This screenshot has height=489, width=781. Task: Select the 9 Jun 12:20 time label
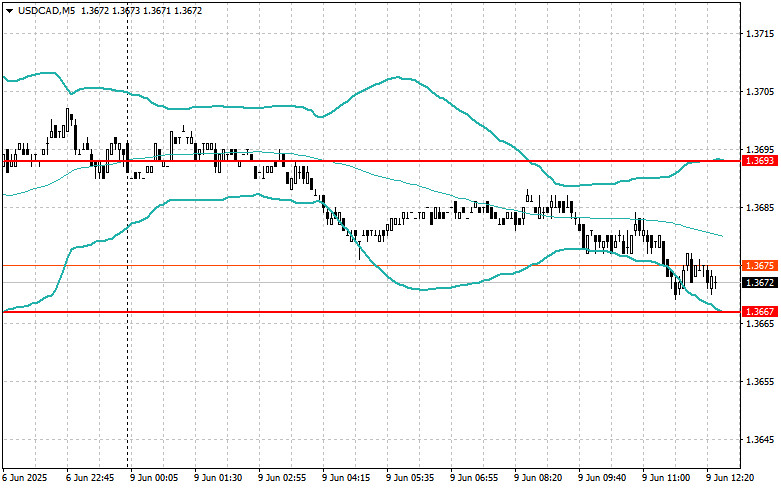(x=730, y=478)
